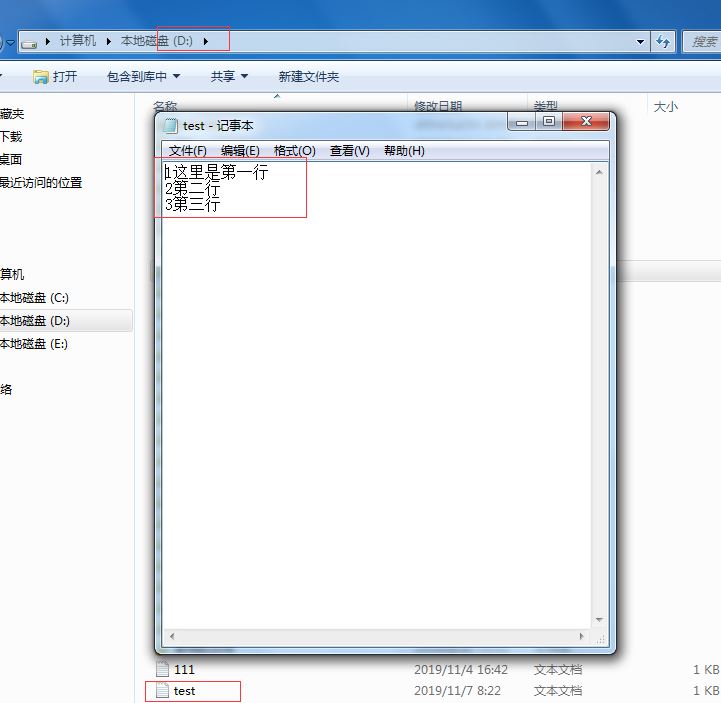Expand arrow before 计算机 breadcrumb

[x=47, y=41]
